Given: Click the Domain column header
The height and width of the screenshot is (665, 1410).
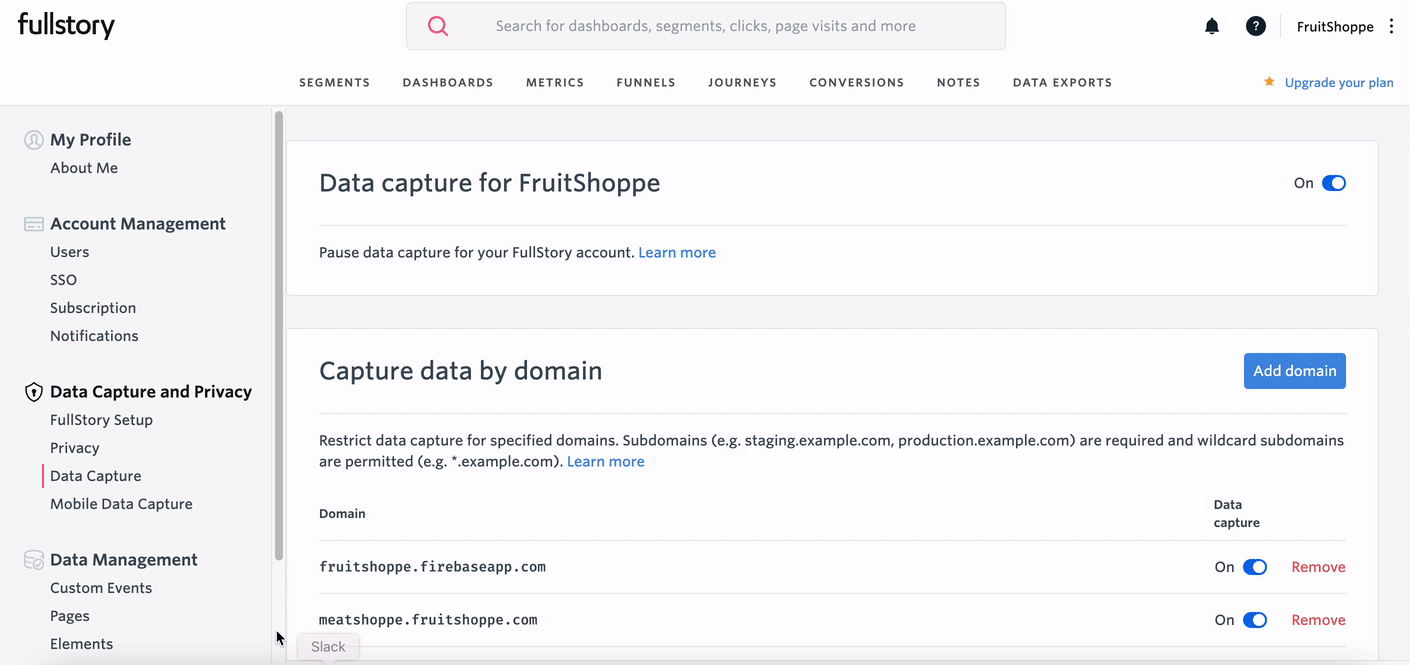Looking at the screenshot, I should 342,514.
